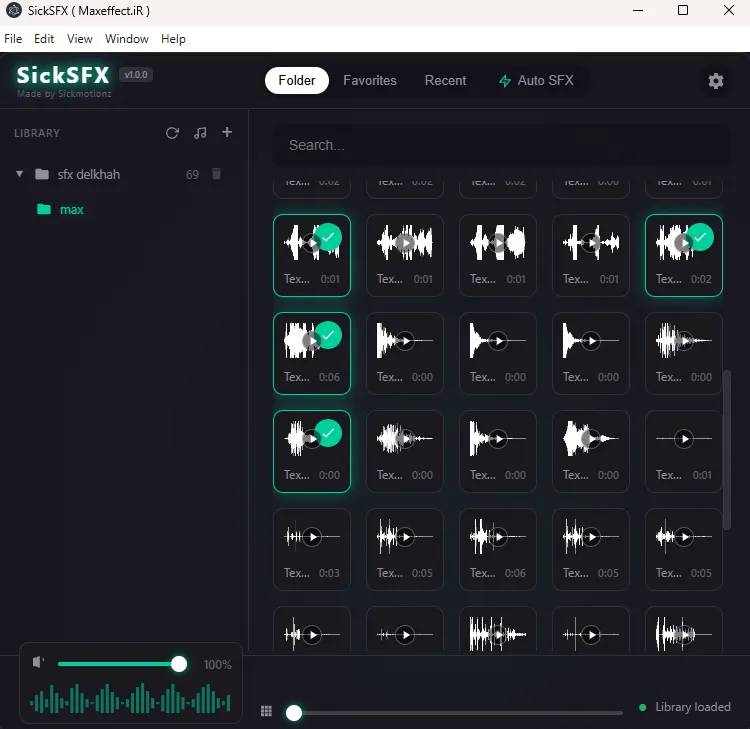Mute audio with the speaker icon
This screenshot has width=750, height=729.
tap(38, 662)
